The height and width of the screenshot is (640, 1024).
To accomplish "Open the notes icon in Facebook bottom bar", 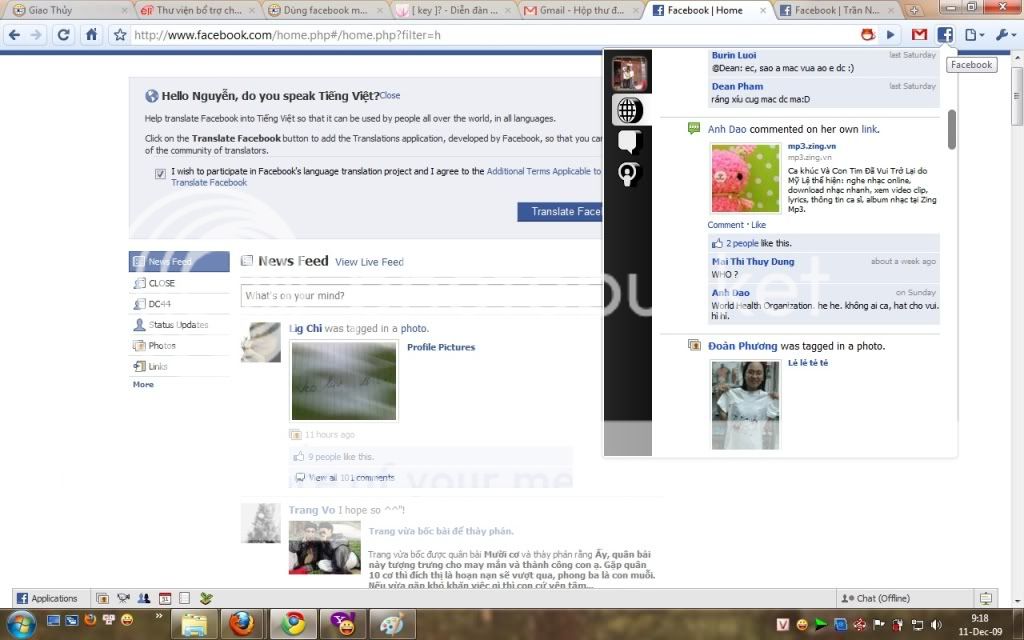I will click(185, 598).
